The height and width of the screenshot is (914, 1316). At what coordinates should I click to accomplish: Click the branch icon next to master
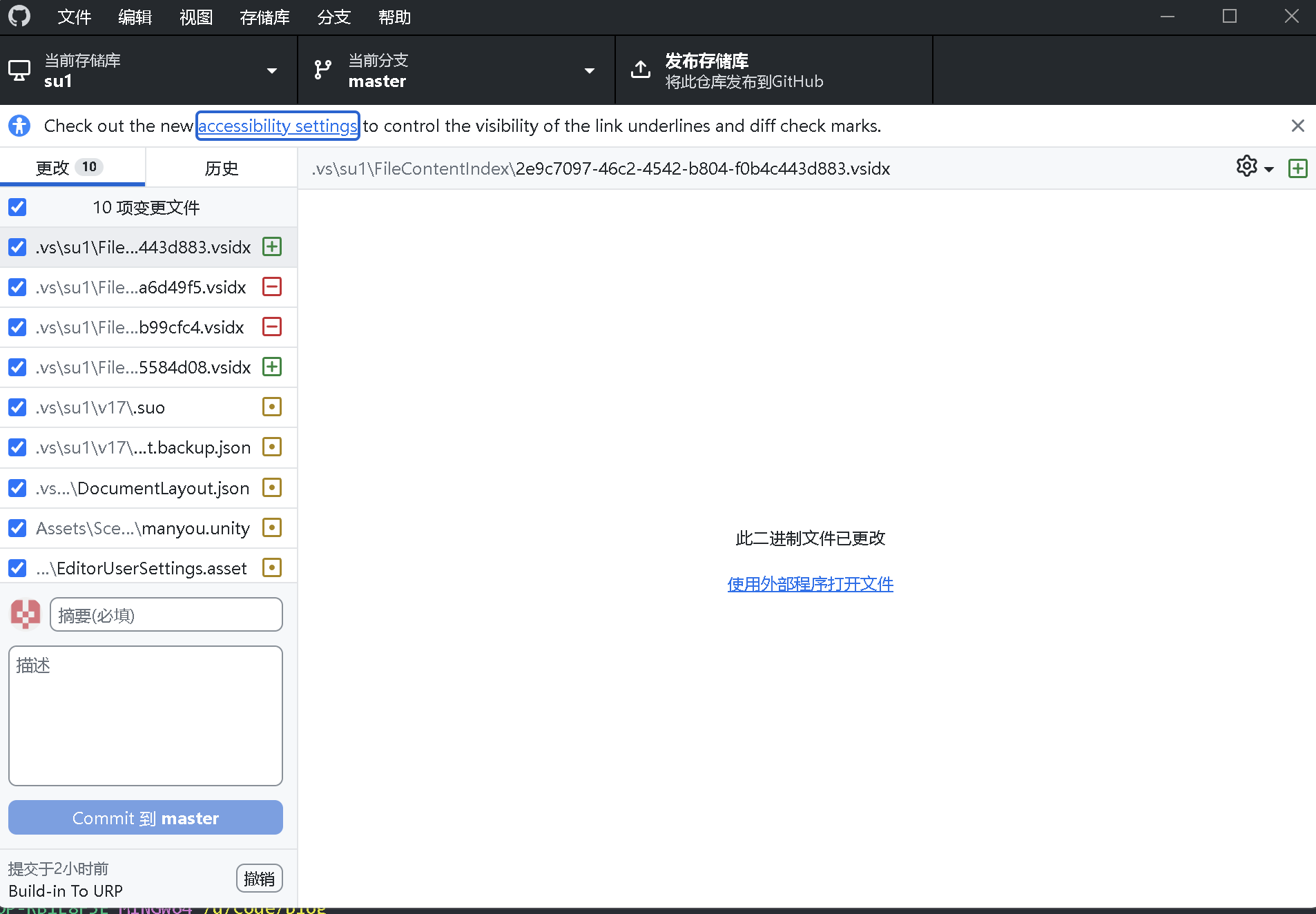(322, 70)
